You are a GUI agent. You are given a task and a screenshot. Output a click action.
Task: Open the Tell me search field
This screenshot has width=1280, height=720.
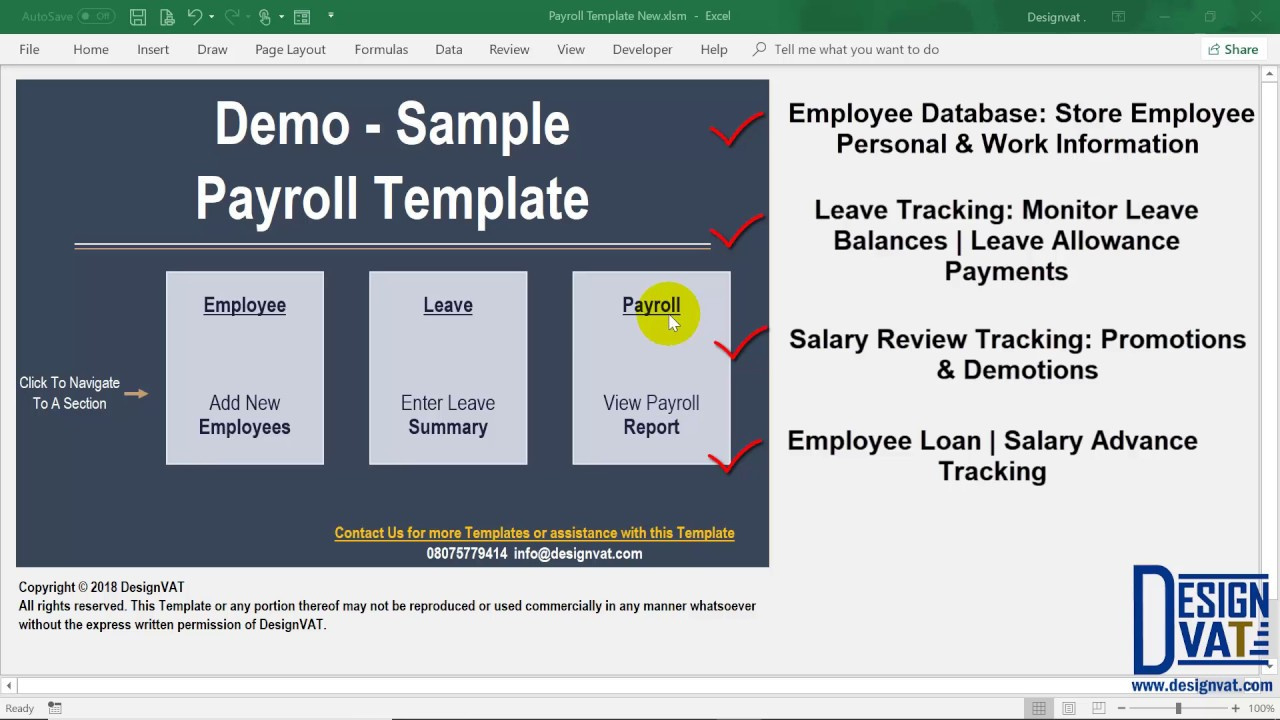[856, 49]
